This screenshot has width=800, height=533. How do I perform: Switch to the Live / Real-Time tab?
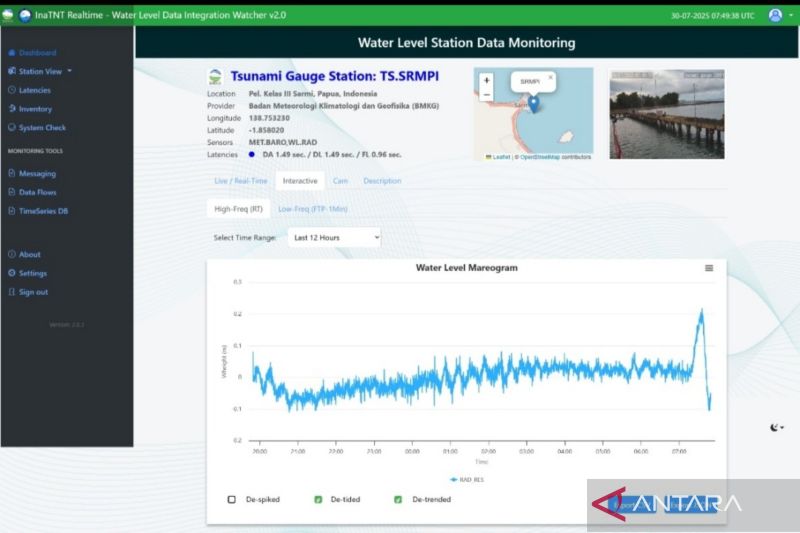[x=241, y=181]
